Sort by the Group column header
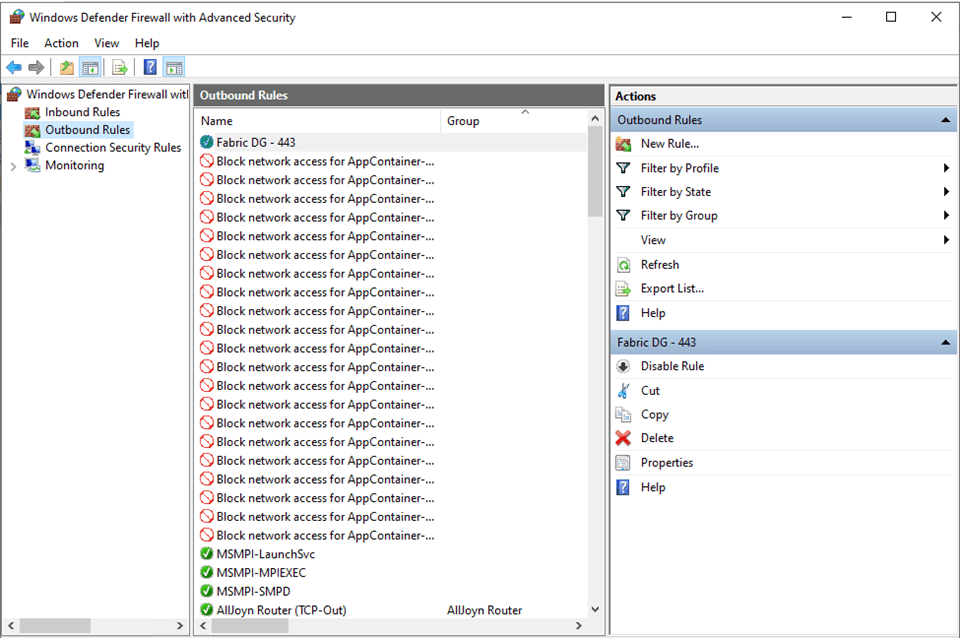This screenshot has width=960, height=638. 513,121
